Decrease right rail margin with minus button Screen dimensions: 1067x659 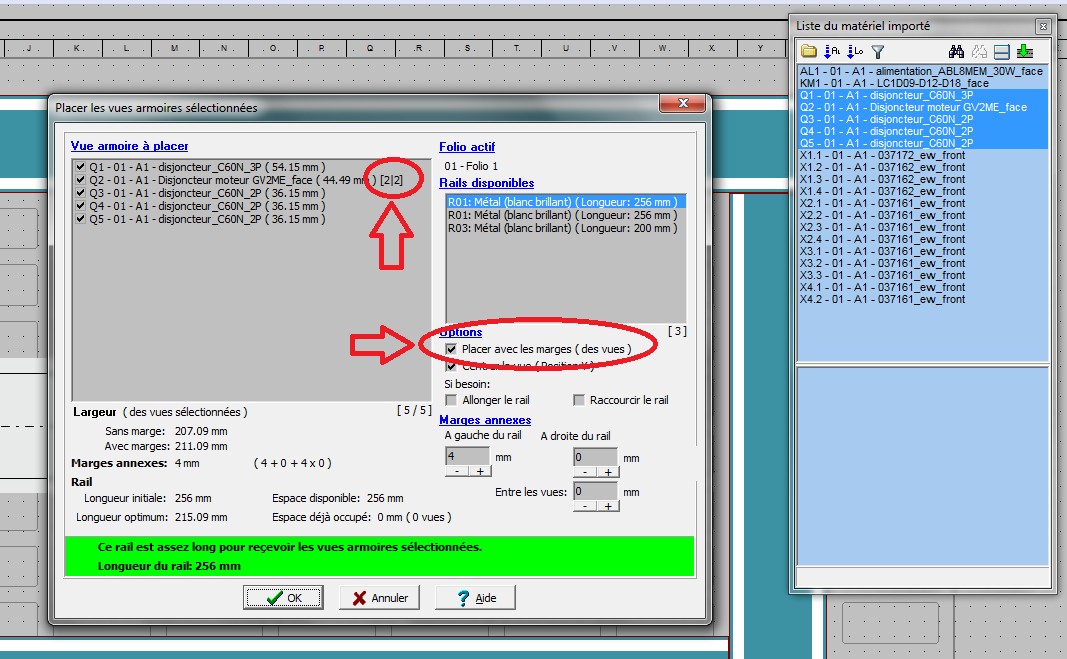(583, 471)
